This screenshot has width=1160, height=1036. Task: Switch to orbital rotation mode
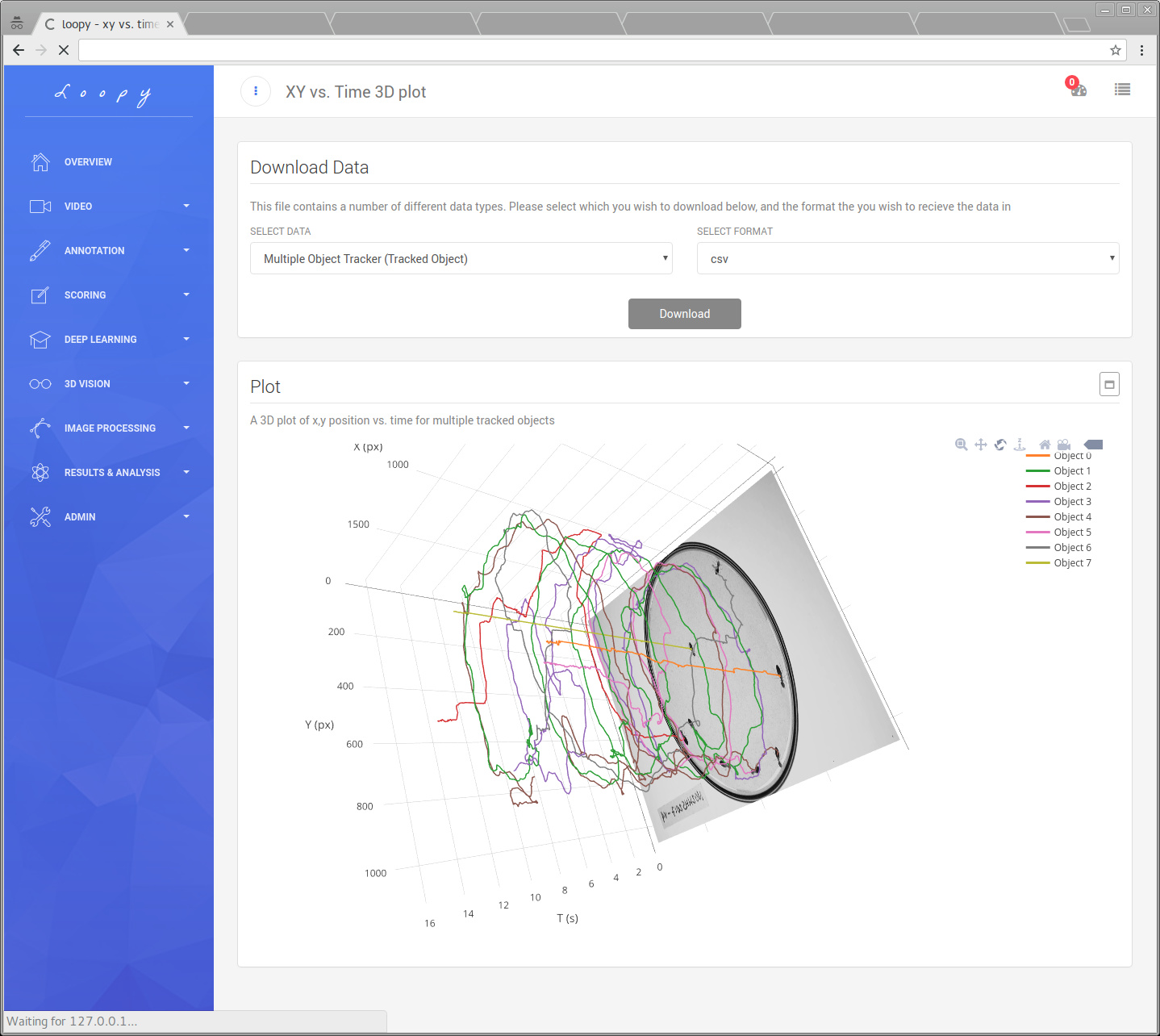[1000, 445]
